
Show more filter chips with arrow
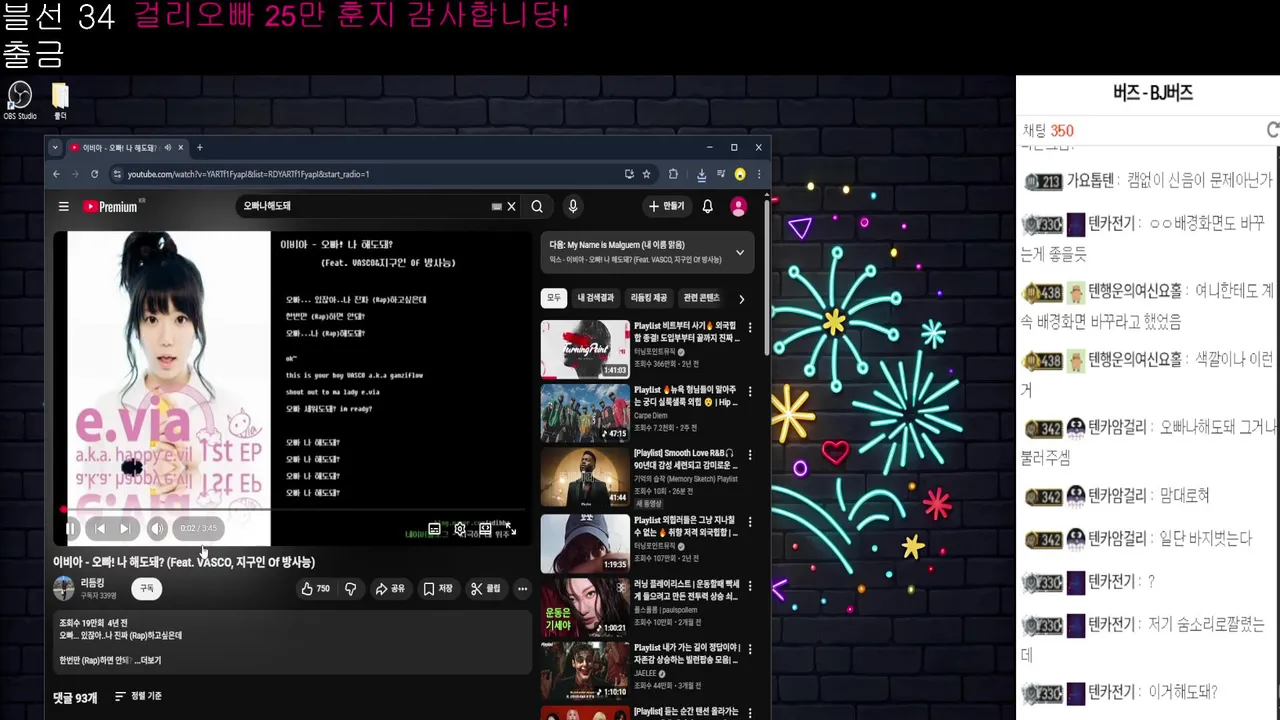(x=741, y=298)
